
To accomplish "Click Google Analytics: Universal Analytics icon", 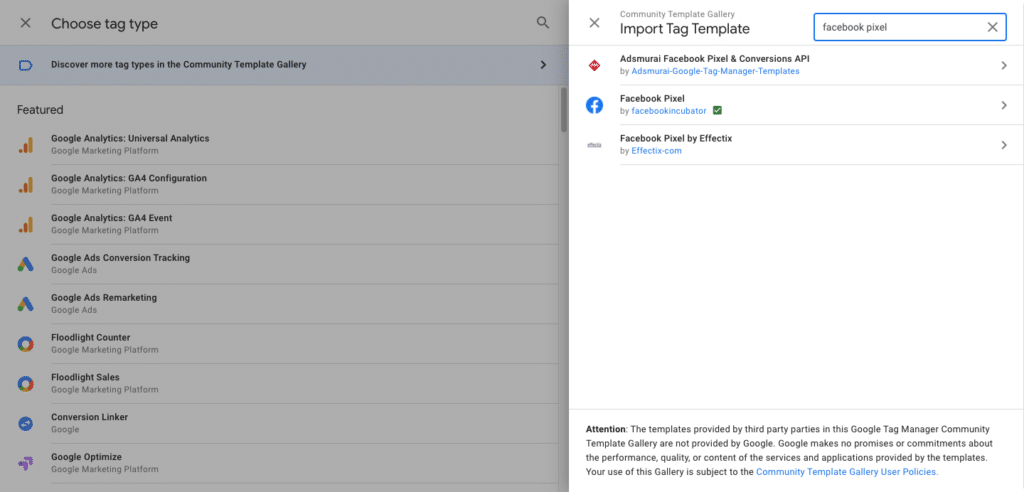I will (x=25, y=146).
